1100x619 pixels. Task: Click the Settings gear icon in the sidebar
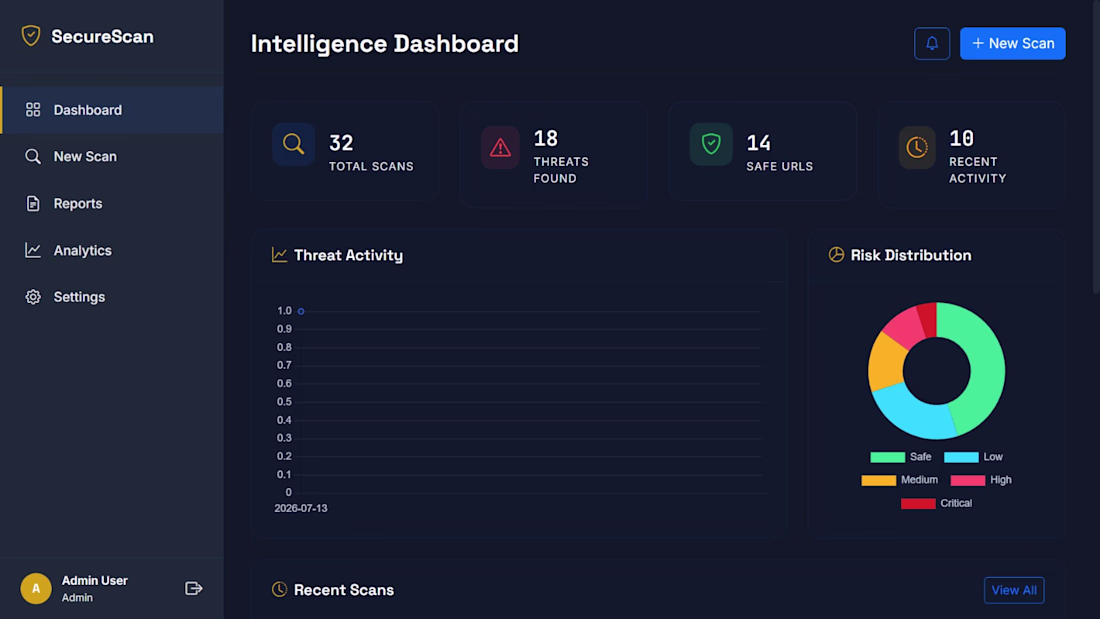[x=33, y=297]
